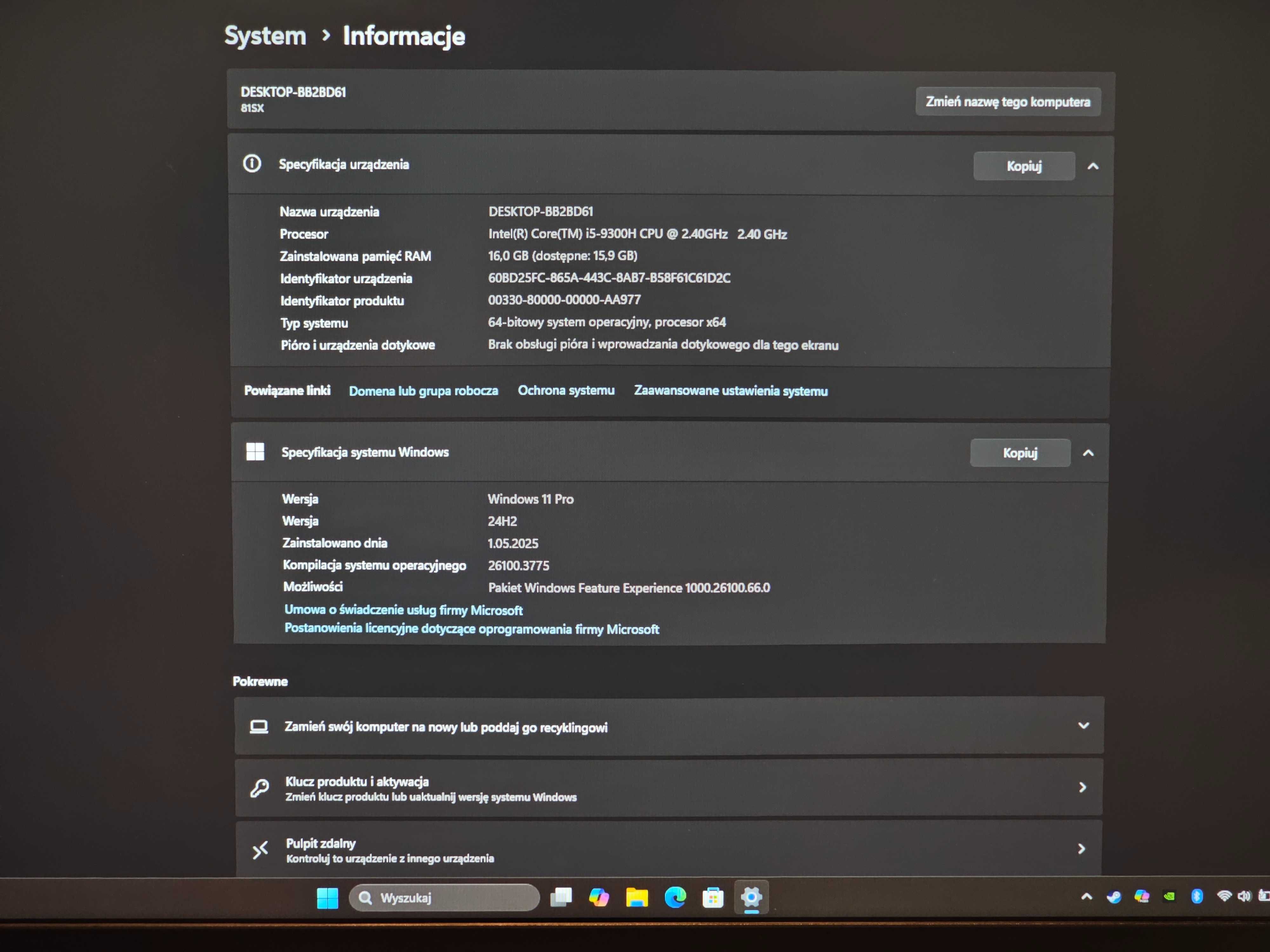Image resolution: width=1270 pixels, height=952 pixels.
Task: Click the 'Wyszukaj' taskbar search box
Action: (444, 897)
